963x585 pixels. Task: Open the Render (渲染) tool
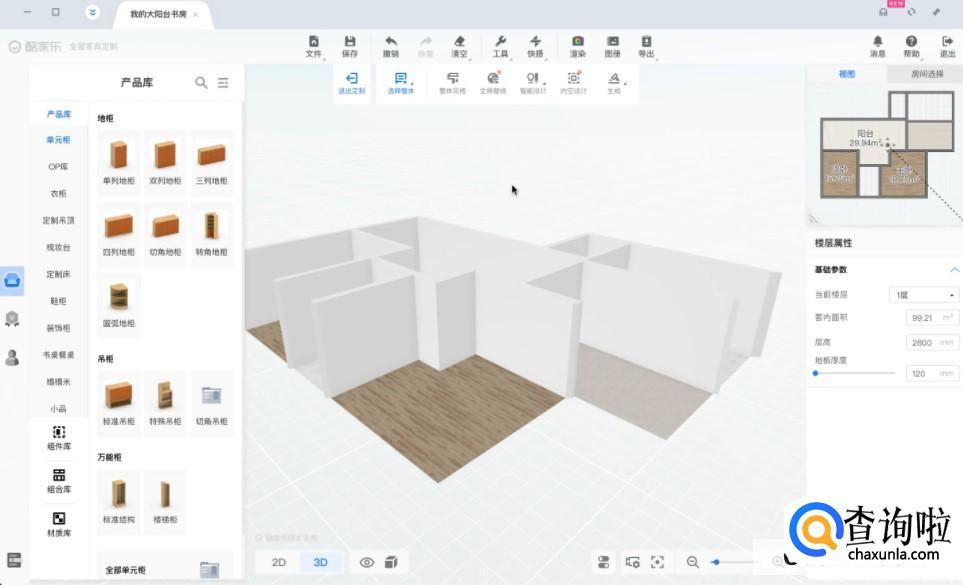click(x=577, y=42)
